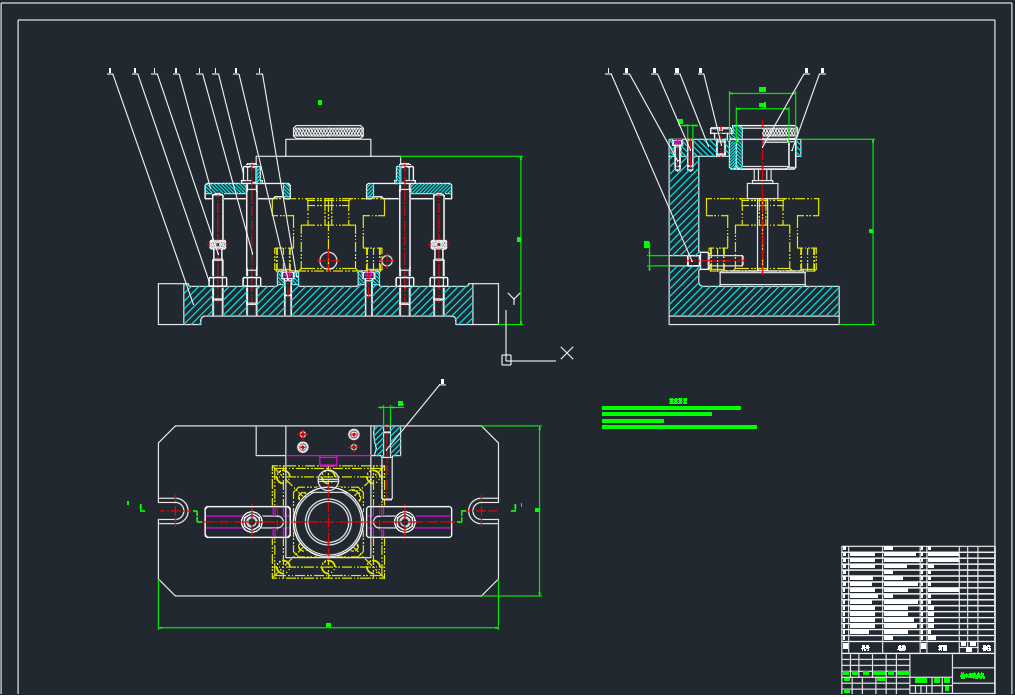Select the knurled knob atop the front view
1015x697 pixels.
(x=328, y=132)
